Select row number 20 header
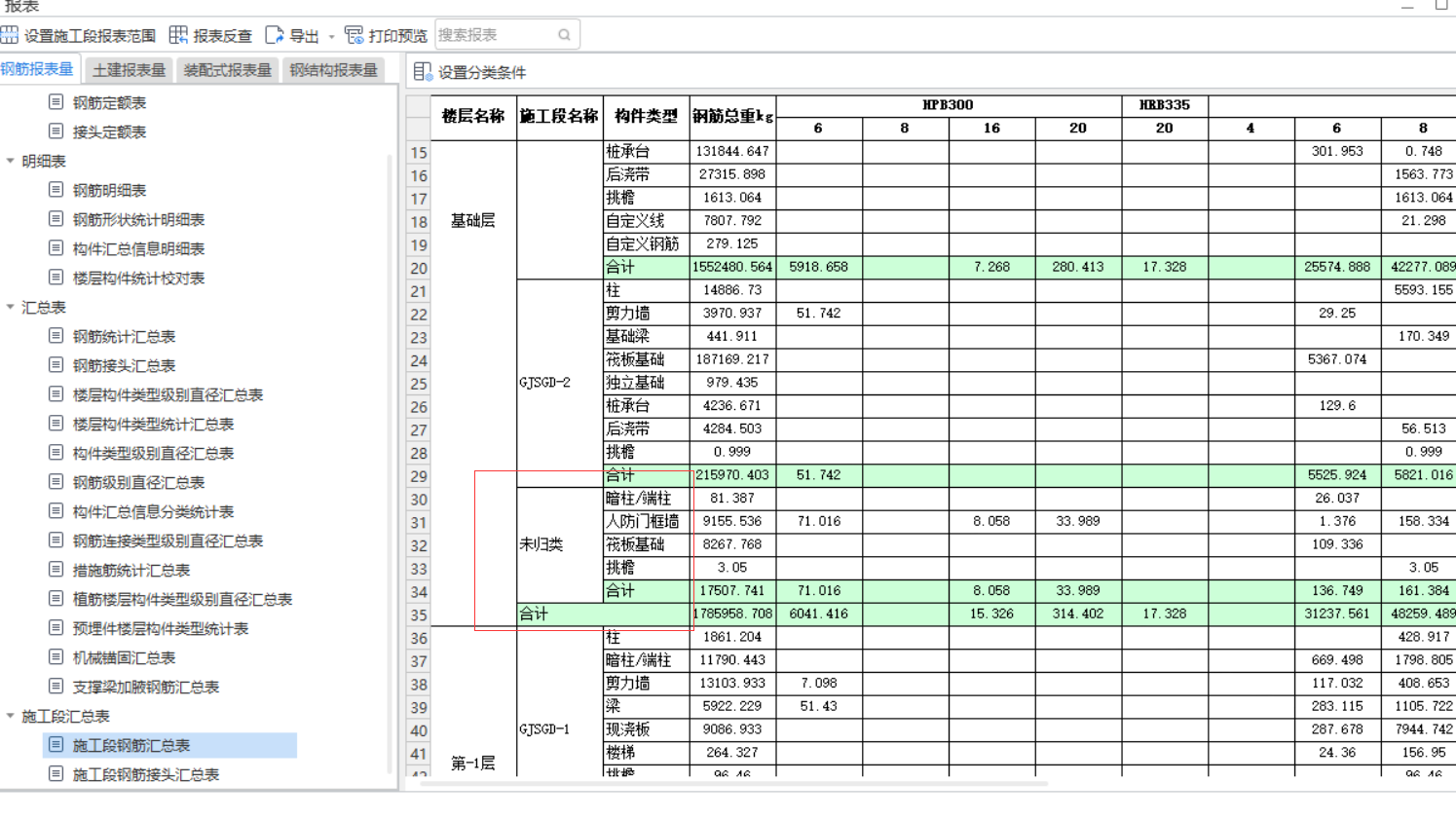 tap(419, 268)
